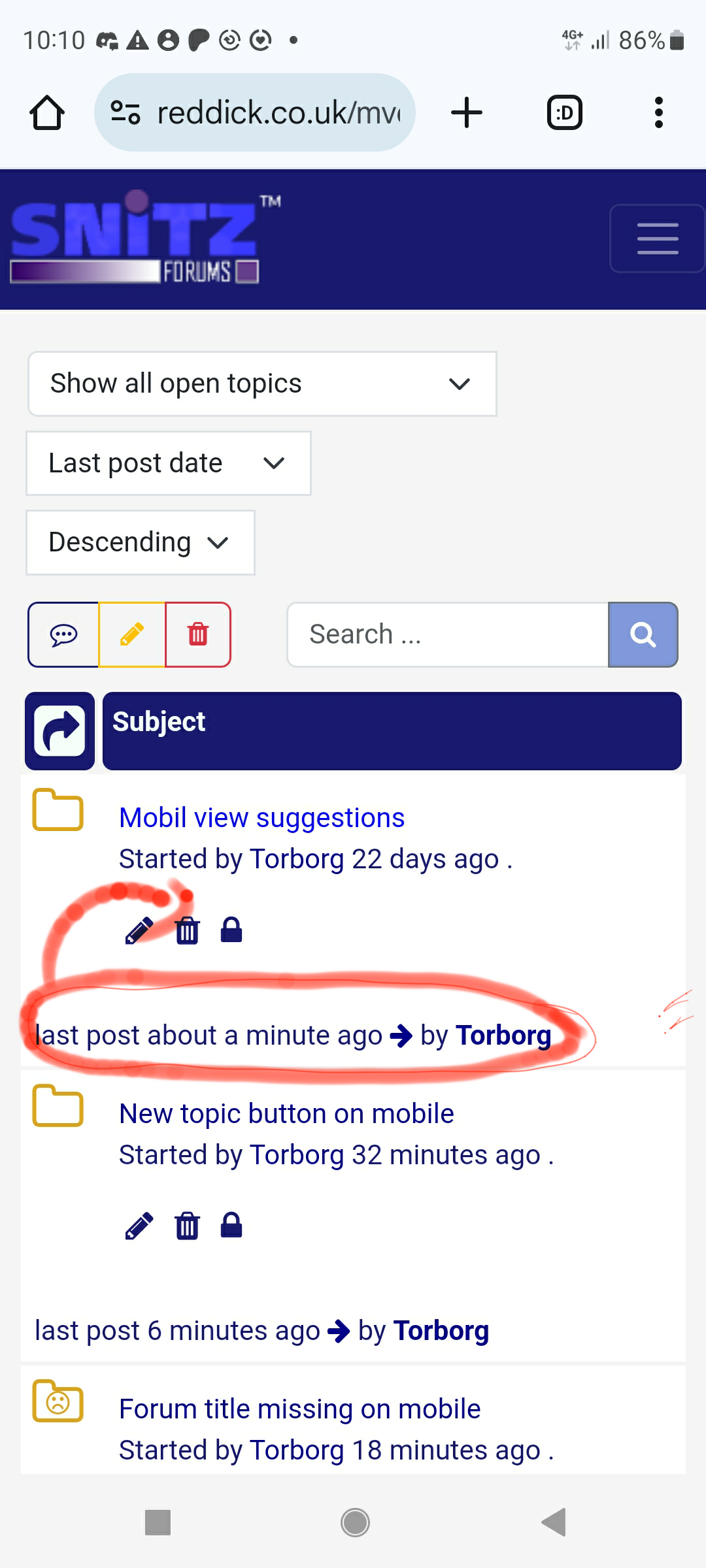Click the speech bubble new topic button
706x1568 pixels.
63,634
